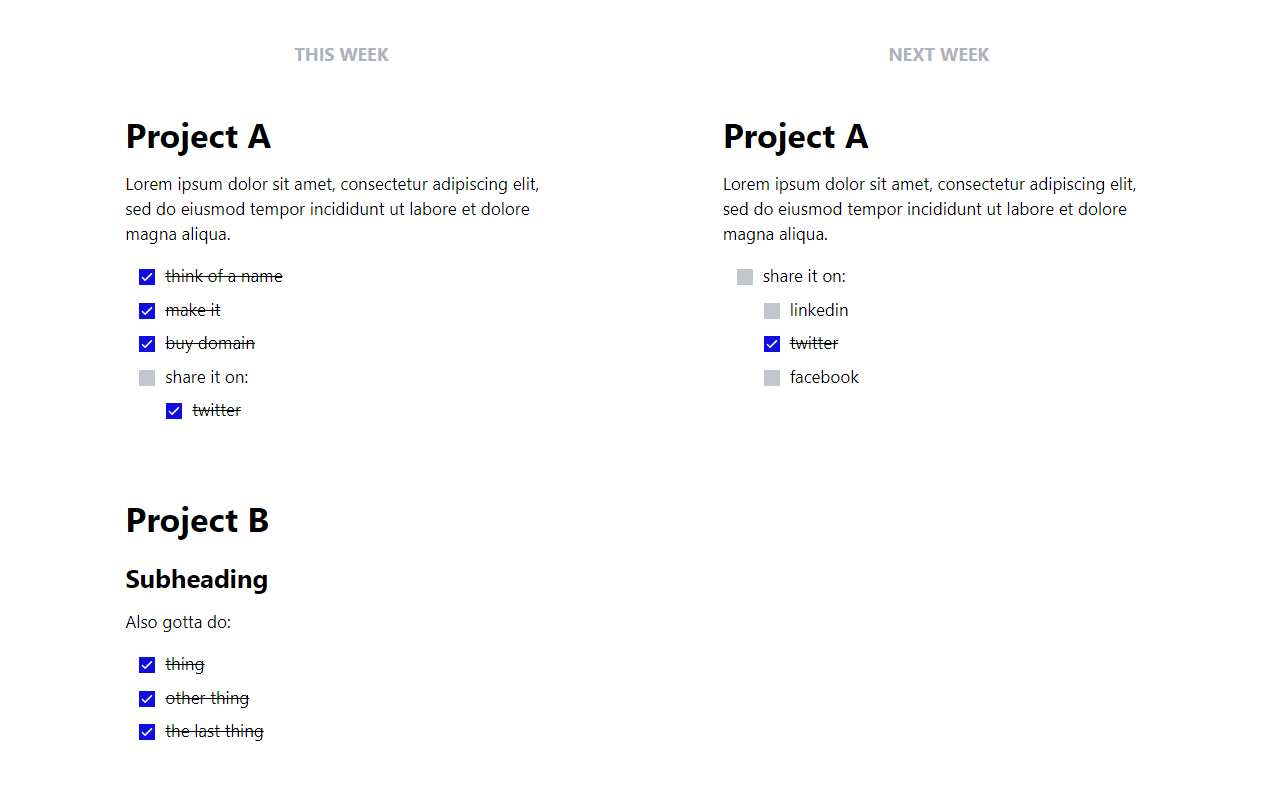The height and width of the screenshot is (800, 1280).
Task: Select the Project A heading under This Week
Action: point(198,136)
